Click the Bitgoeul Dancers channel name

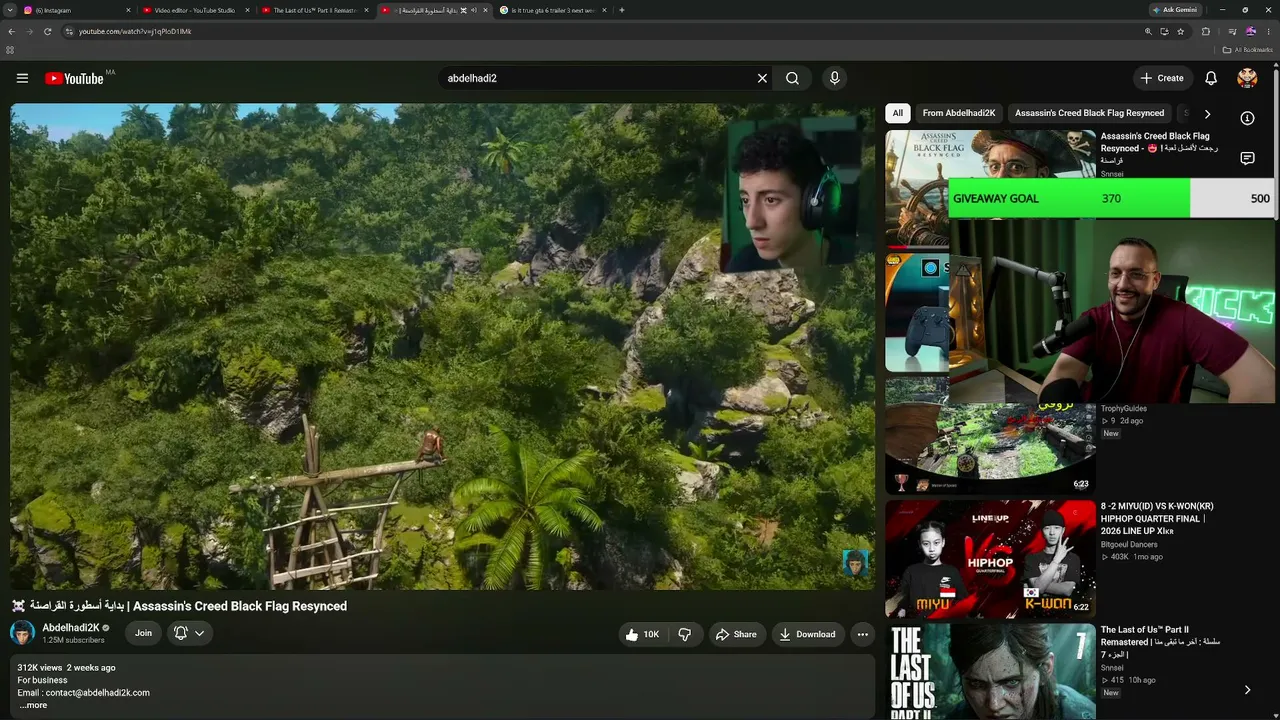1129,545
